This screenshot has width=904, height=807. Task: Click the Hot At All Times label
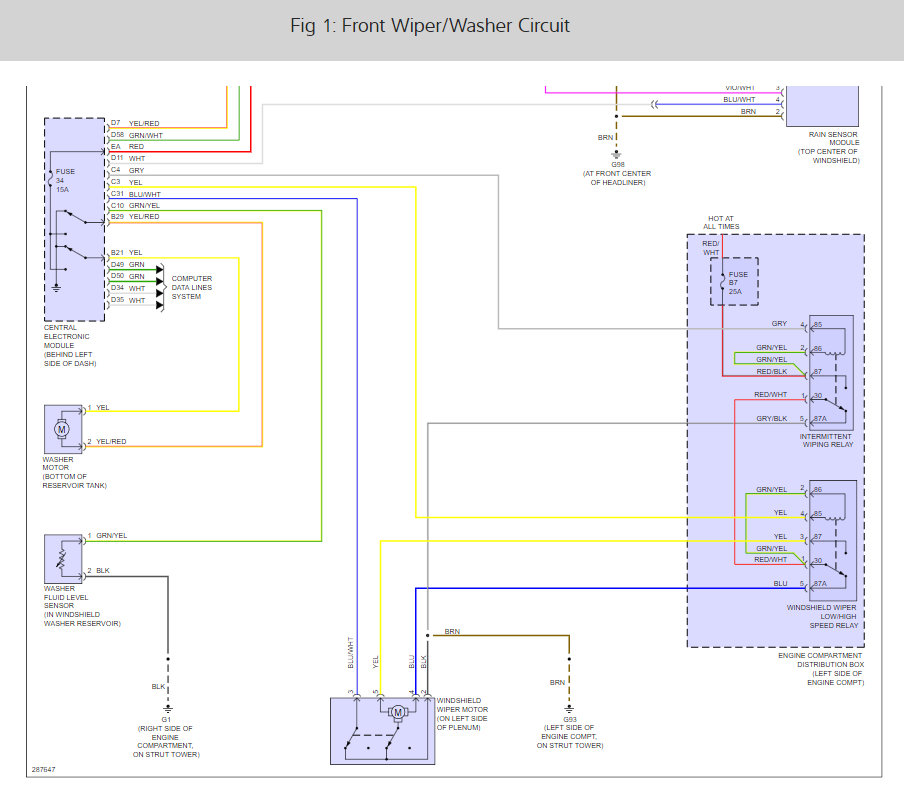coord(721,223)
